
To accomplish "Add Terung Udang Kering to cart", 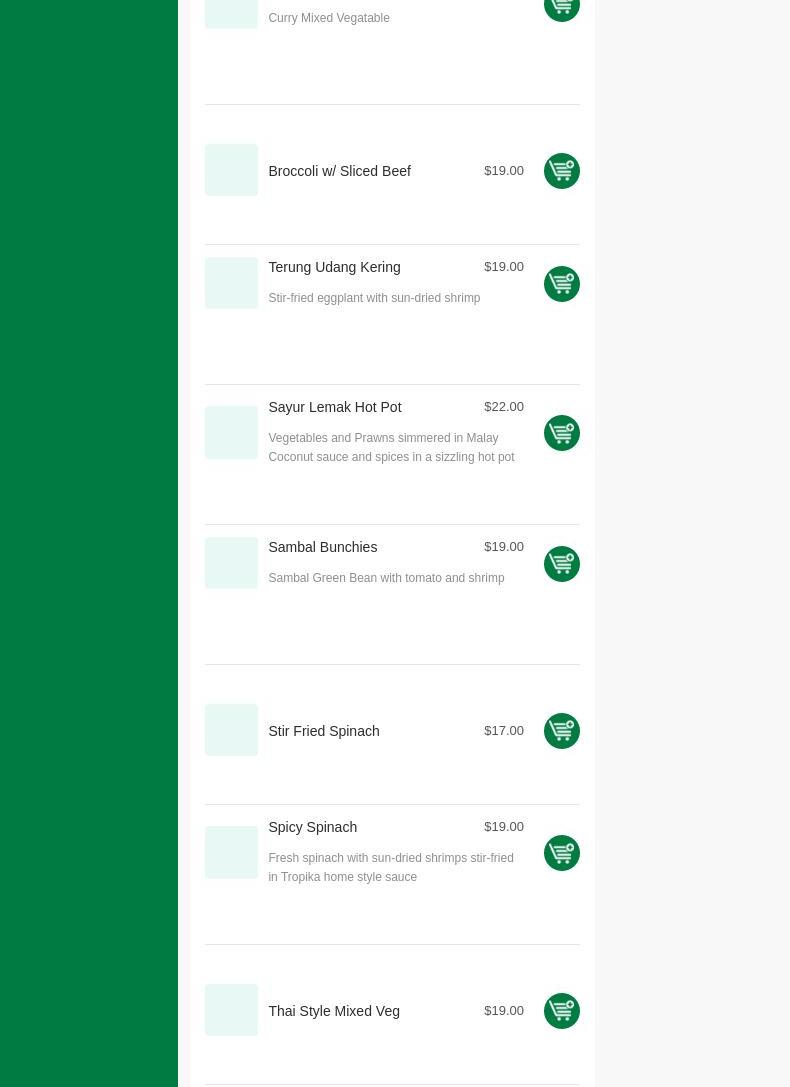I will pos(561,284).
